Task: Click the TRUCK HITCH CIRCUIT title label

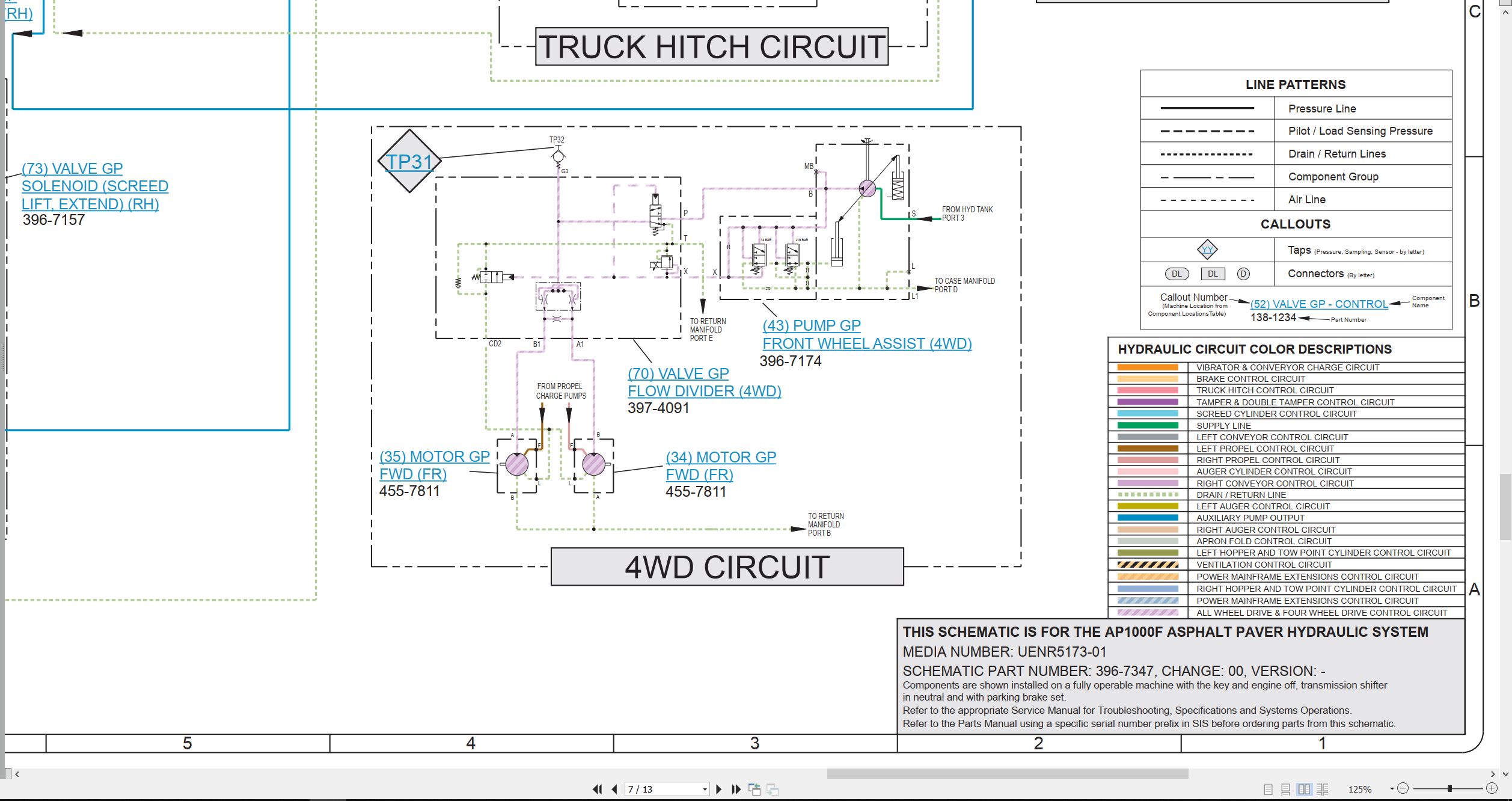Action: click(x=711, y=46)
